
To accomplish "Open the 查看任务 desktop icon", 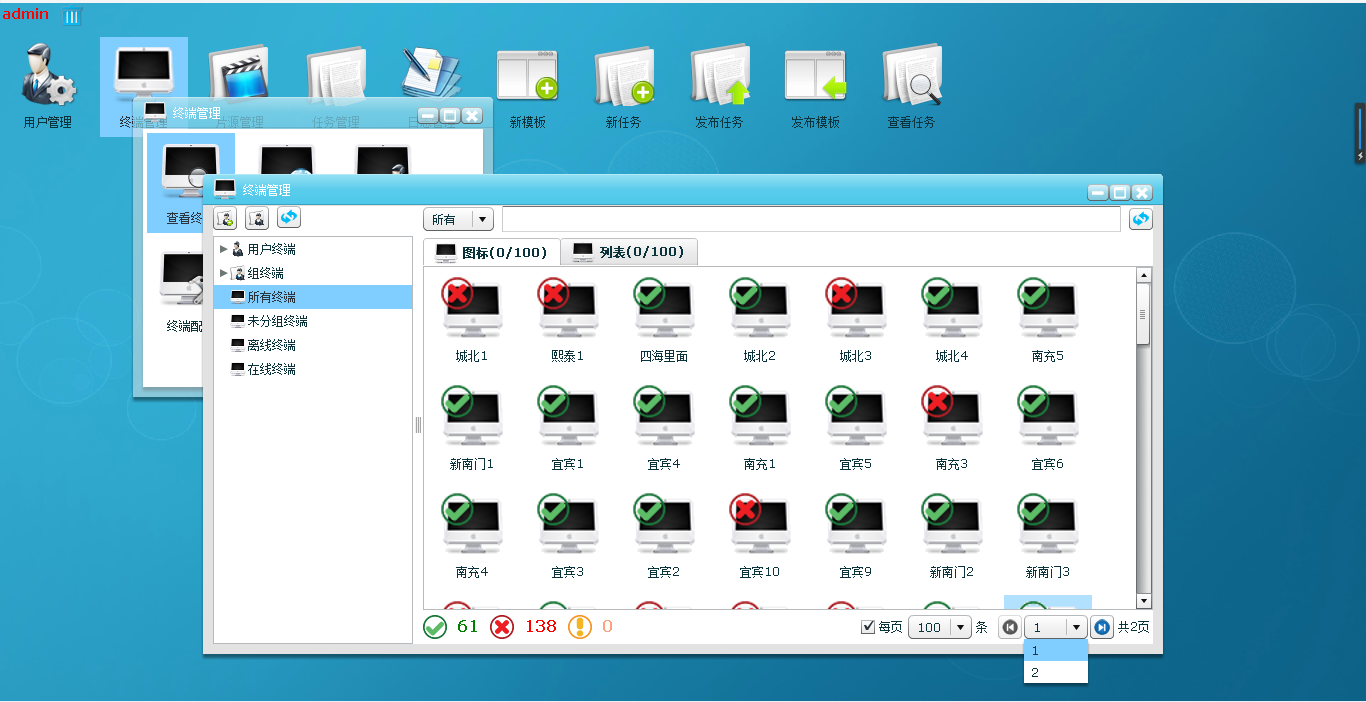I will (911, 87).
